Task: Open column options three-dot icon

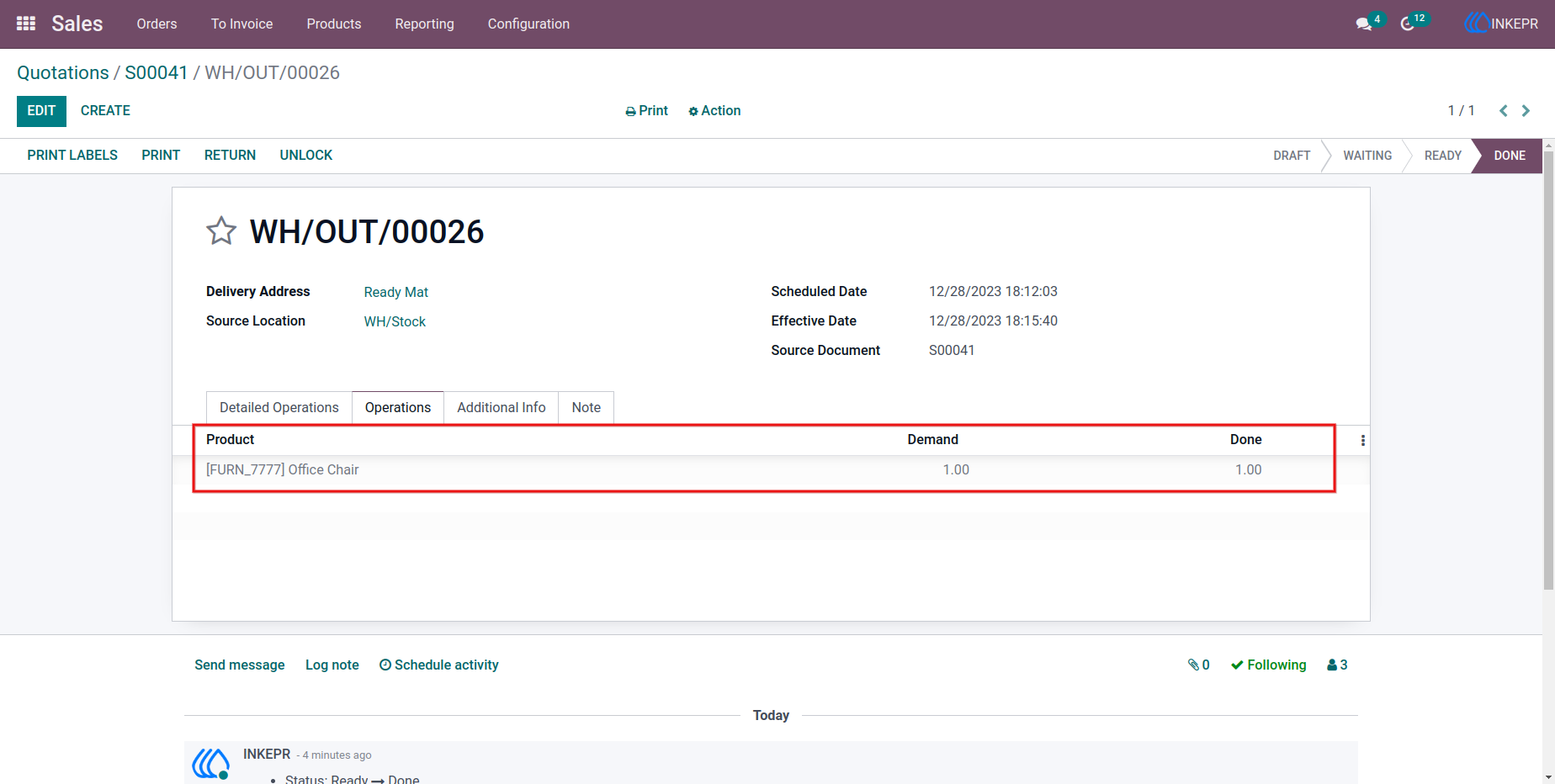Action: pyautogui.click(x=1363, y=440)
